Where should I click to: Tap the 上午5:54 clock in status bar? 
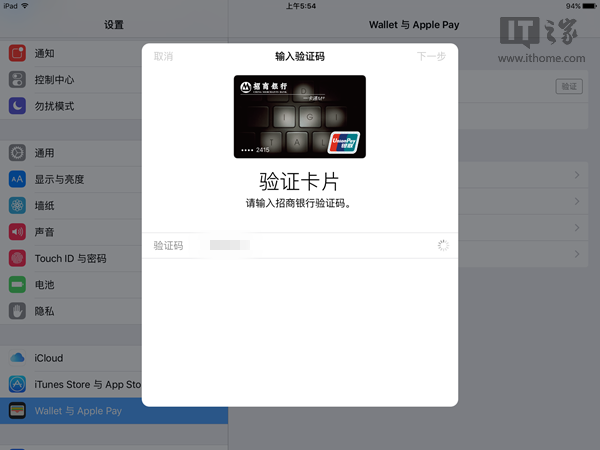click(301, 6)
